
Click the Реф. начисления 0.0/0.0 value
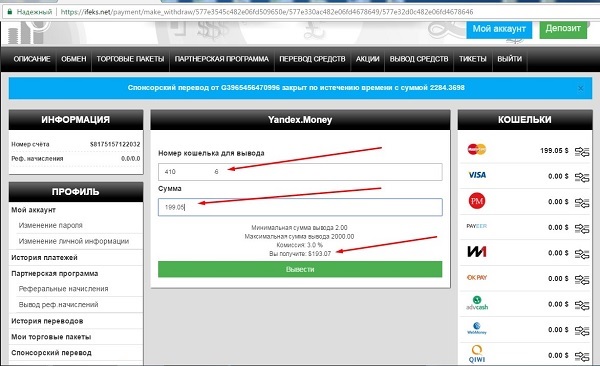pyautogui.click(x=130, y=158)
